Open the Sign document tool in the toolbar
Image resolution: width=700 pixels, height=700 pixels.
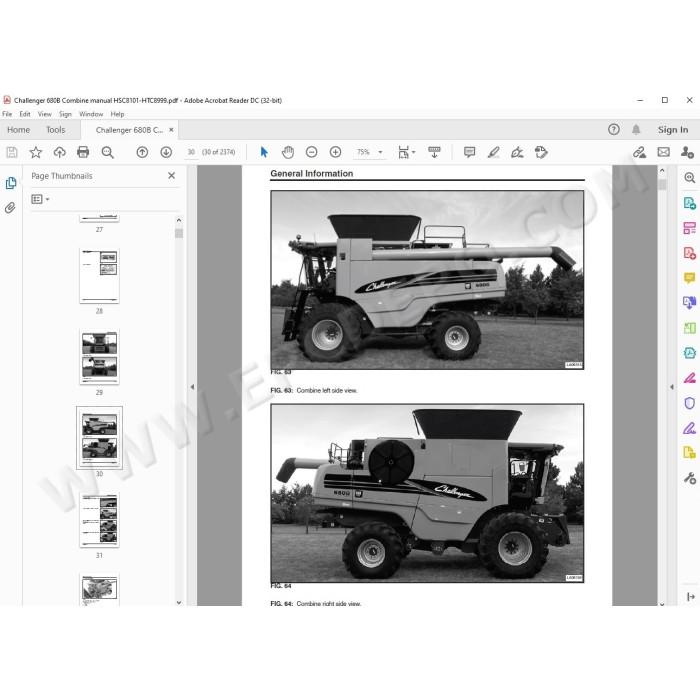[x=517, y=152]
